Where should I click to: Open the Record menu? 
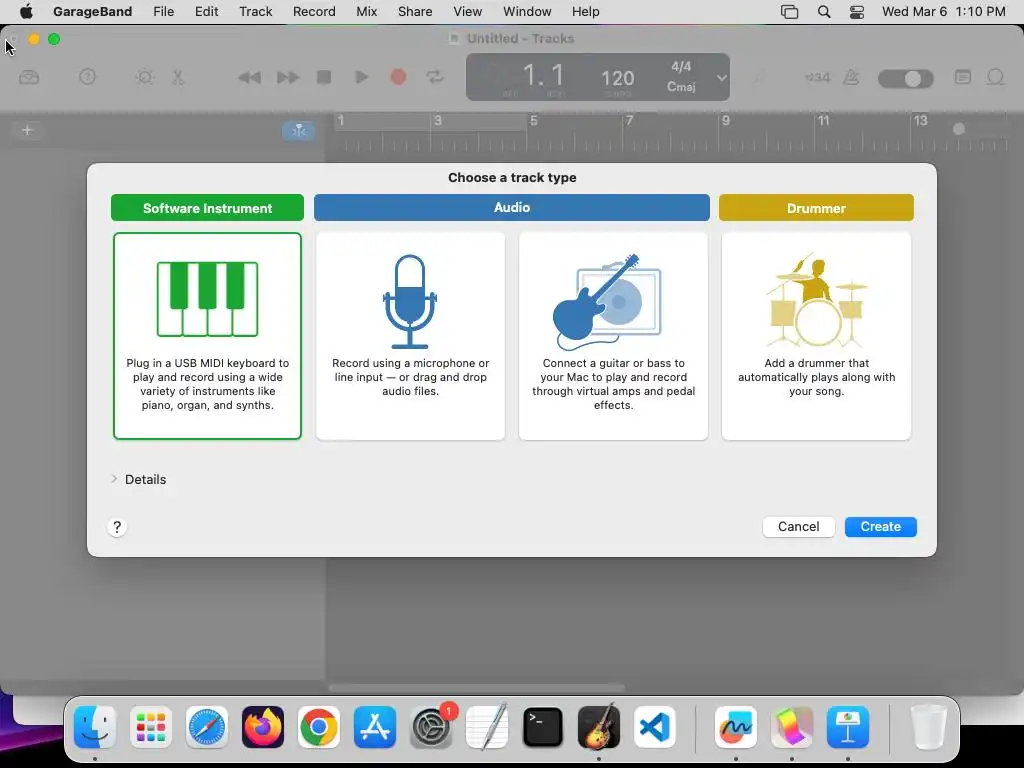[x=314, y=12]
